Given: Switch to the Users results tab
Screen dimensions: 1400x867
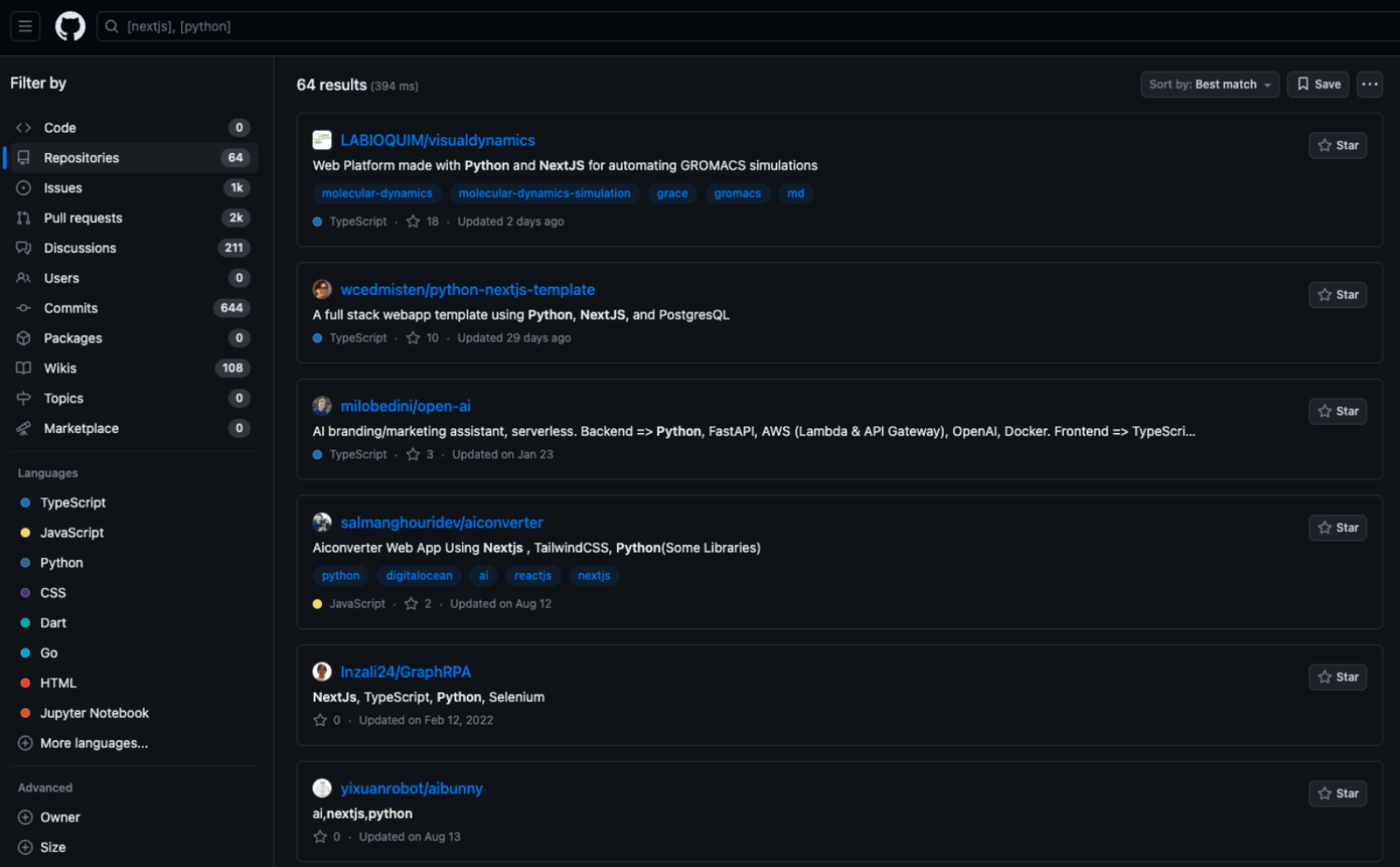Looking at the screenshot, I should (62, 277).
